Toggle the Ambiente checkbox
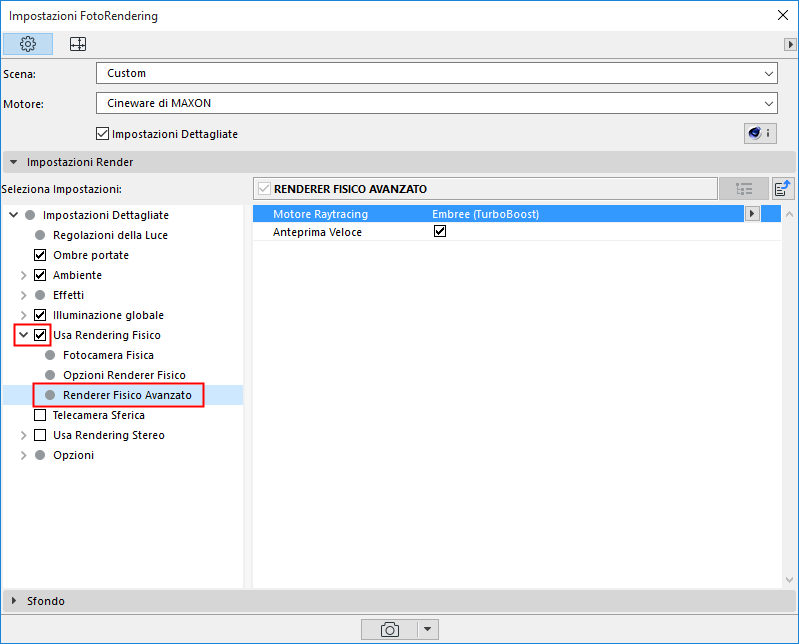Image resolution: width=799 pixels, height=644 pixels. [40, 275]
